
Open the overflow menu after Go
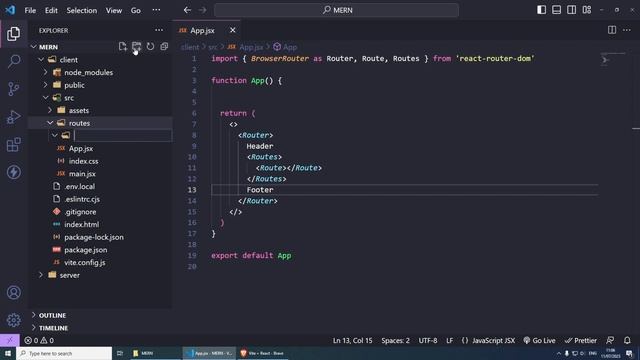pos(156,10)
